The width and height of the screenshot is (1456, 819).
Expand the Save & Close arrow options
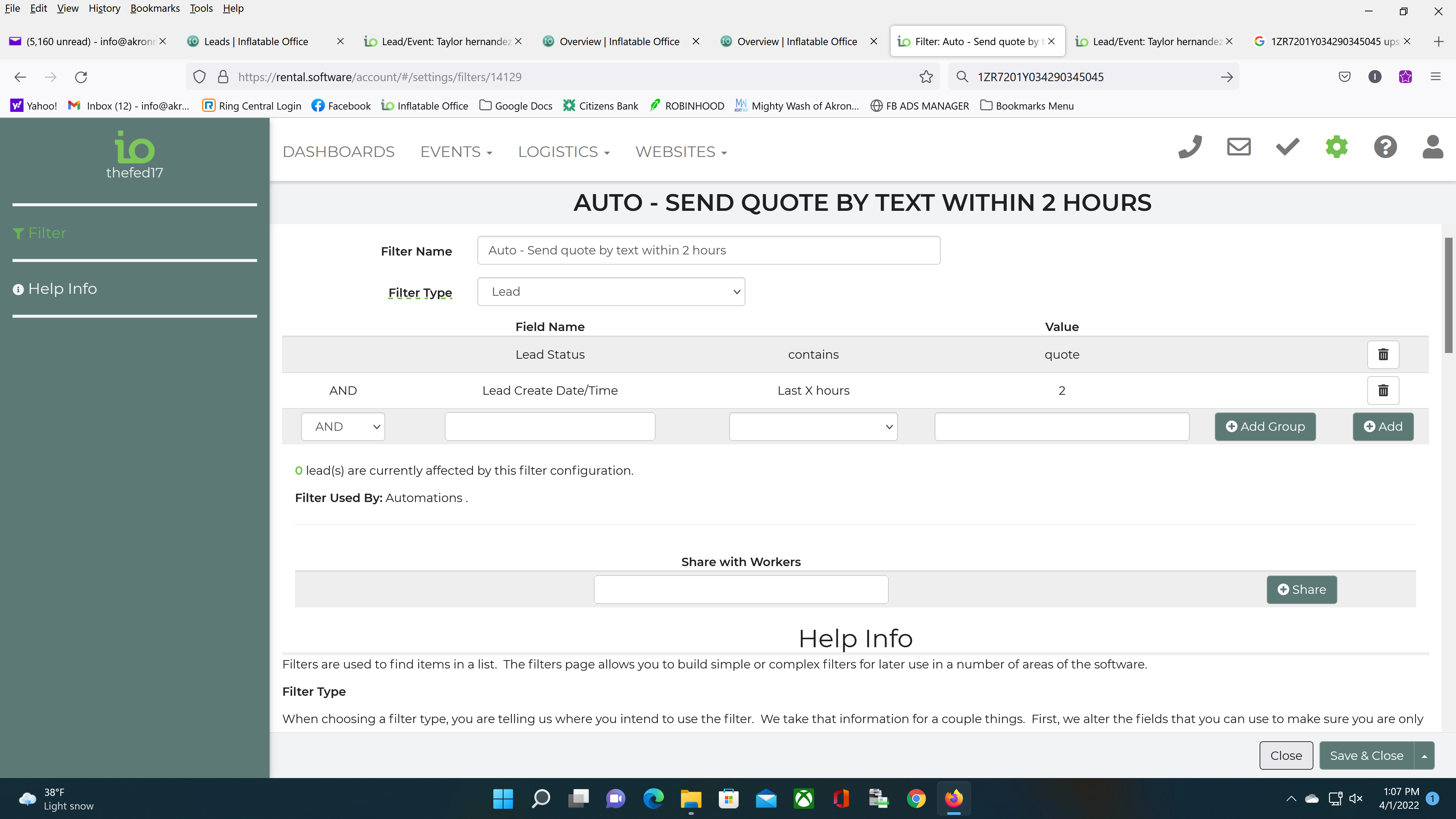1425,756
